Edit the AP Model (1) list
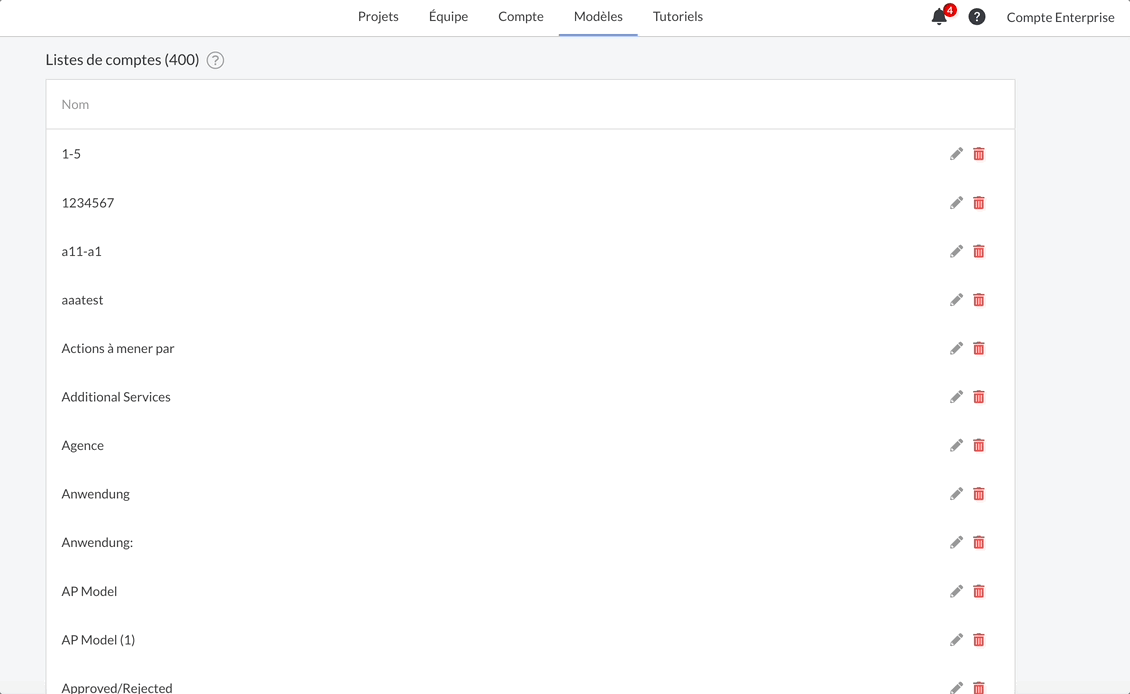1130x694 pixels. tap(956, 639)
